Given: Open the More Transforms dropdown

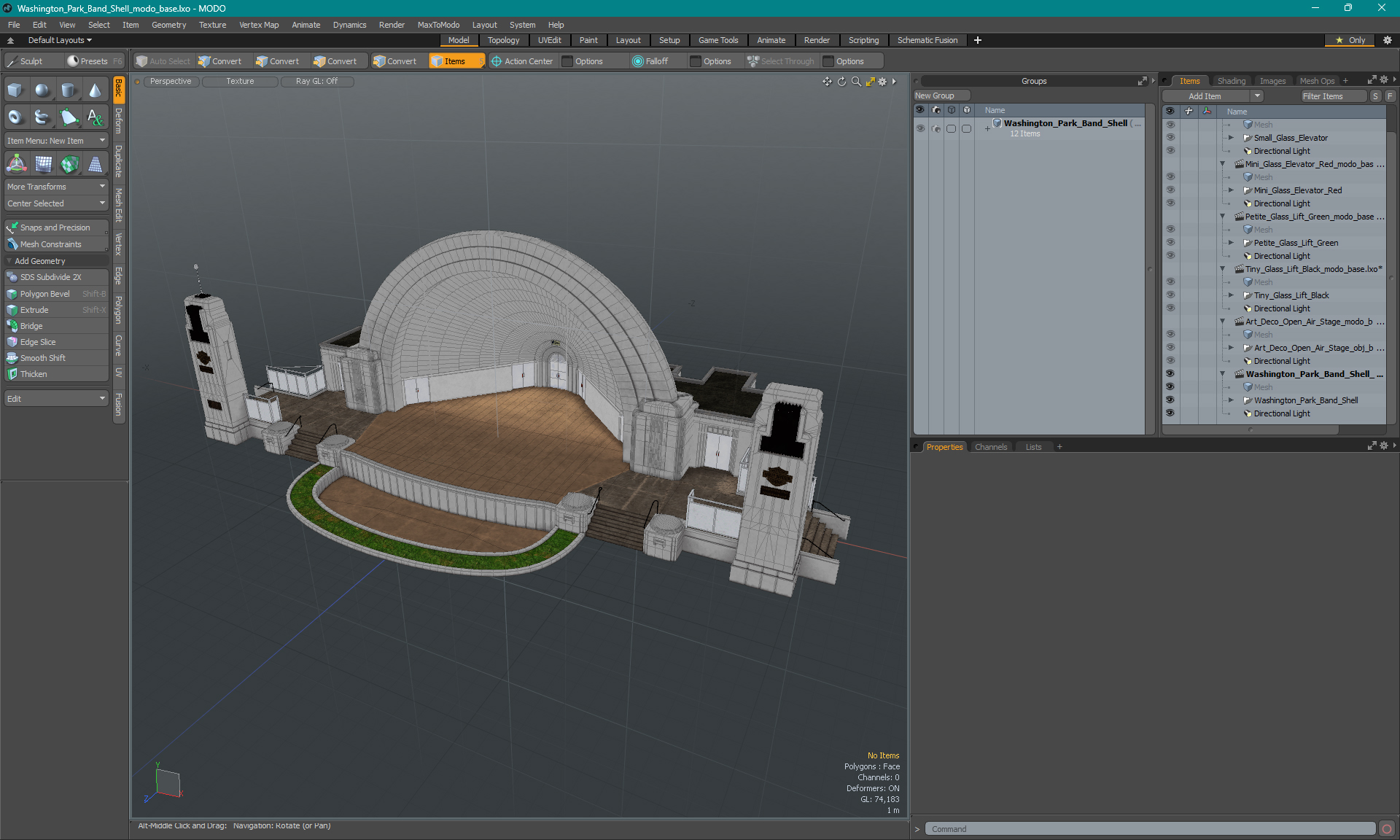Looking at the screenshot, I should pos(56,187).
